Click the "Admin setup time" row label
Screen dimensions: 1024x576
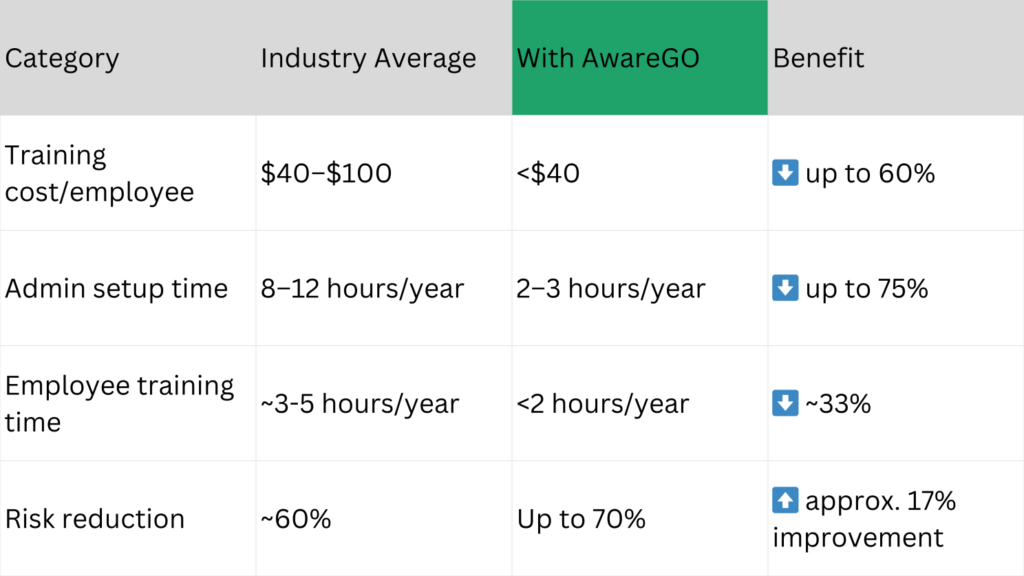point(116,289)
